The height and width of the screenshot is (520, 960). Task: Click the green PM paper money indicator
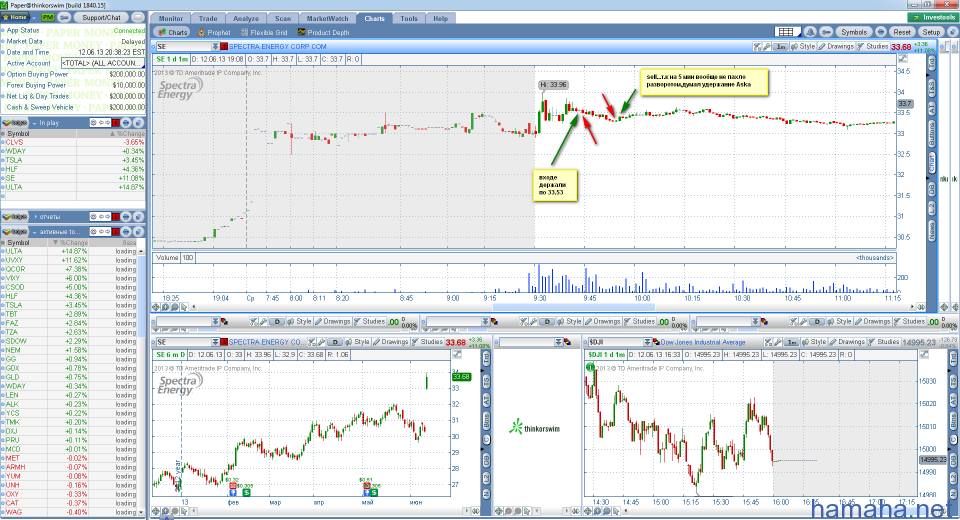tap(48, 18)
